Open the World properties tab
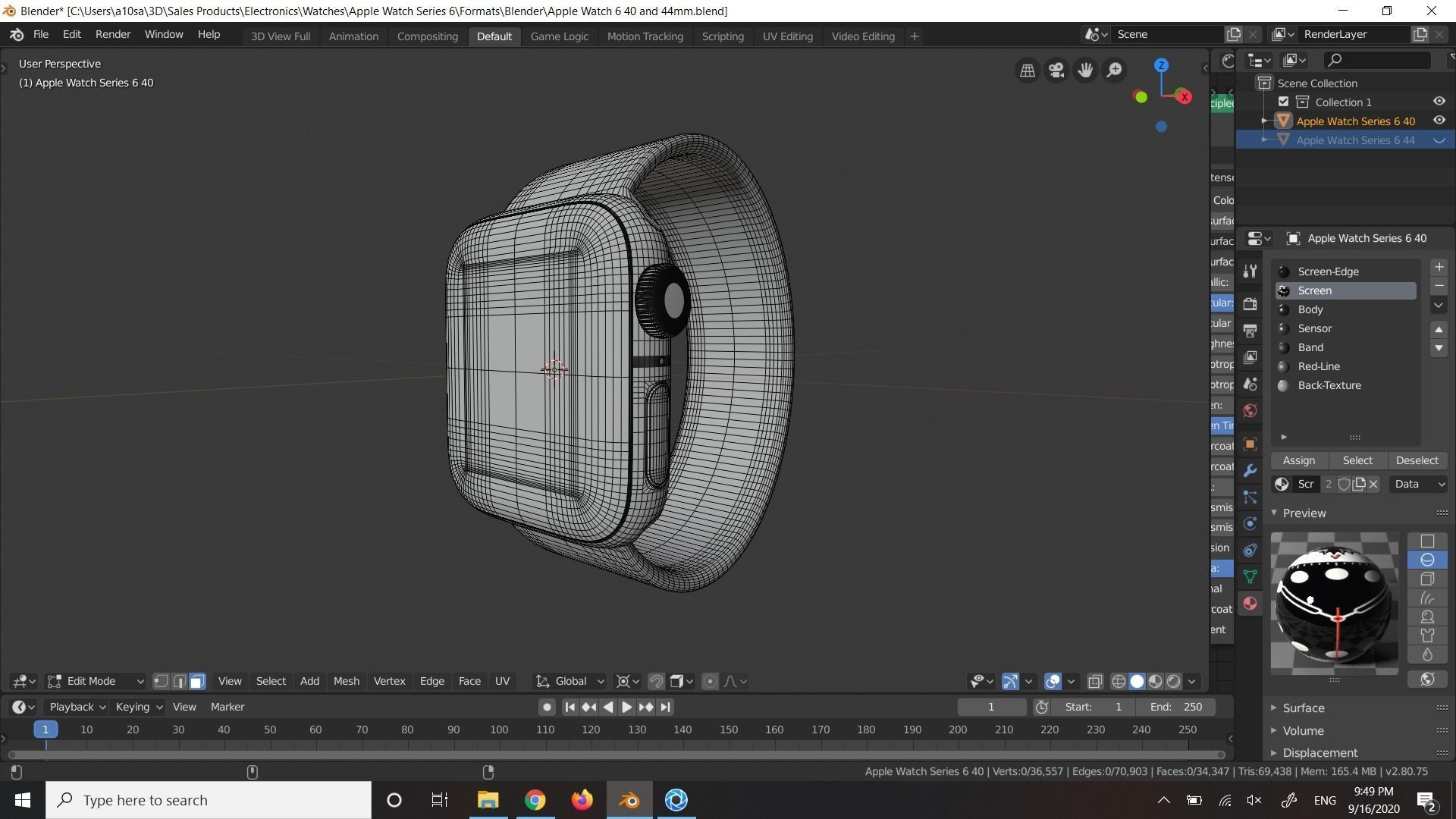1456x819 pixels. 1250,410
